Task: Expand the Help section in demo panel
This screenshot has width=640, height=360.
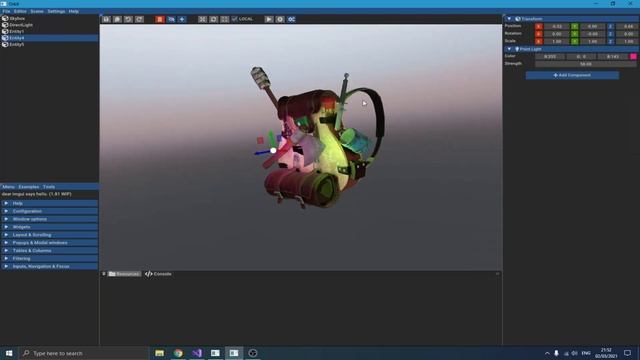Action: tap(49, 203)
